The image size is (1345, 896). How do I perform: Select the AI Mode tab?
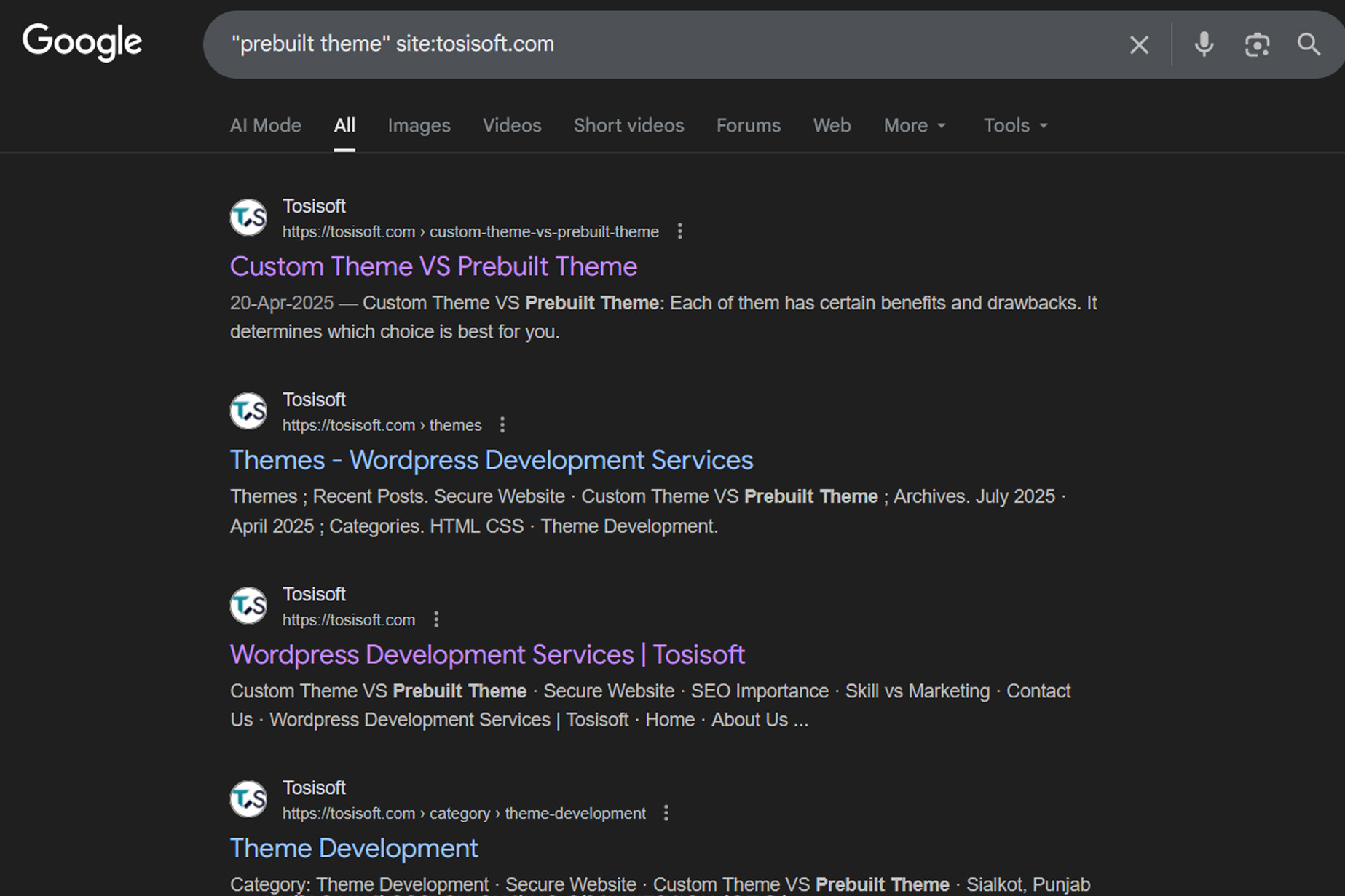coord(265,125)
